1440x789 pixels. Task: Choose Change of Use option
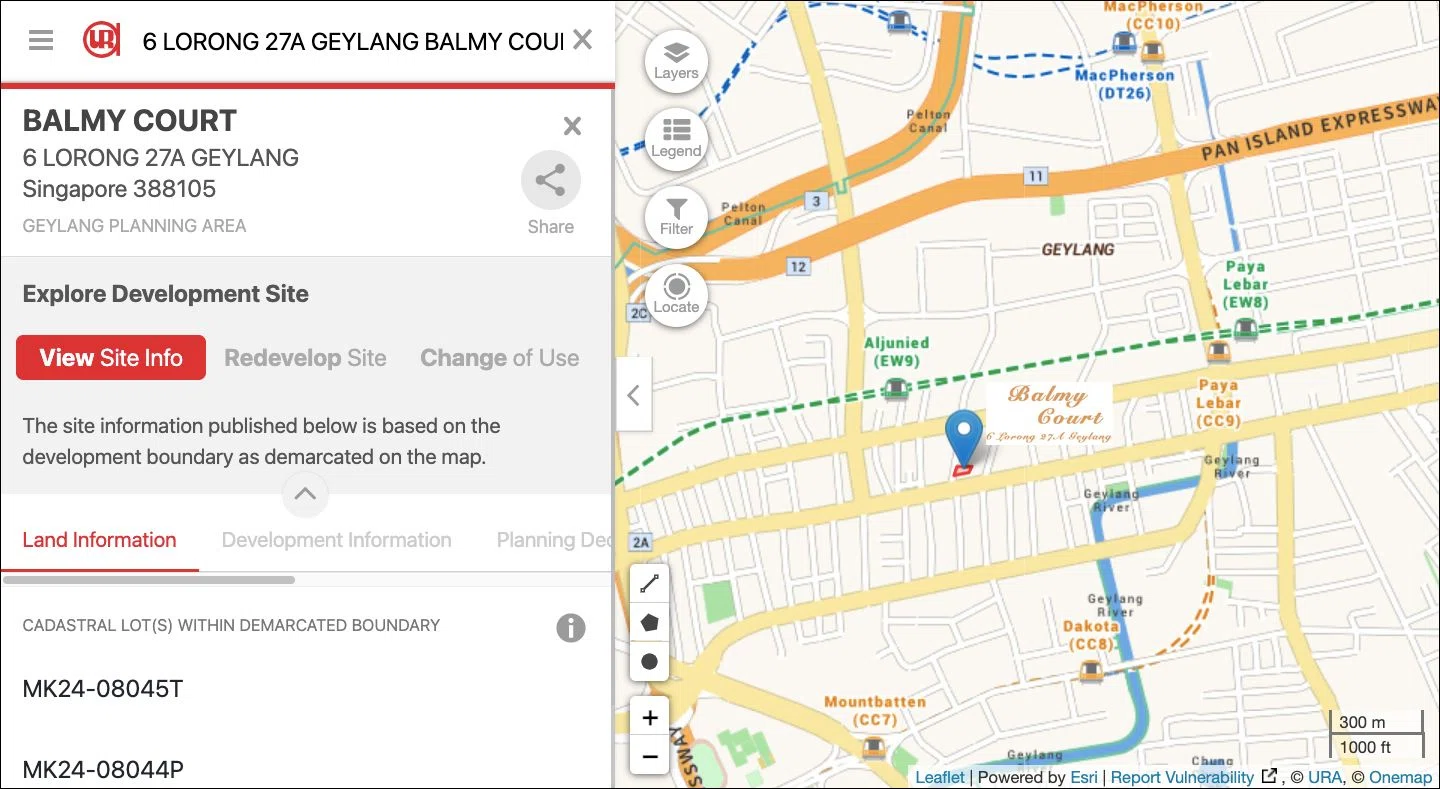click(x=499, y=358)
